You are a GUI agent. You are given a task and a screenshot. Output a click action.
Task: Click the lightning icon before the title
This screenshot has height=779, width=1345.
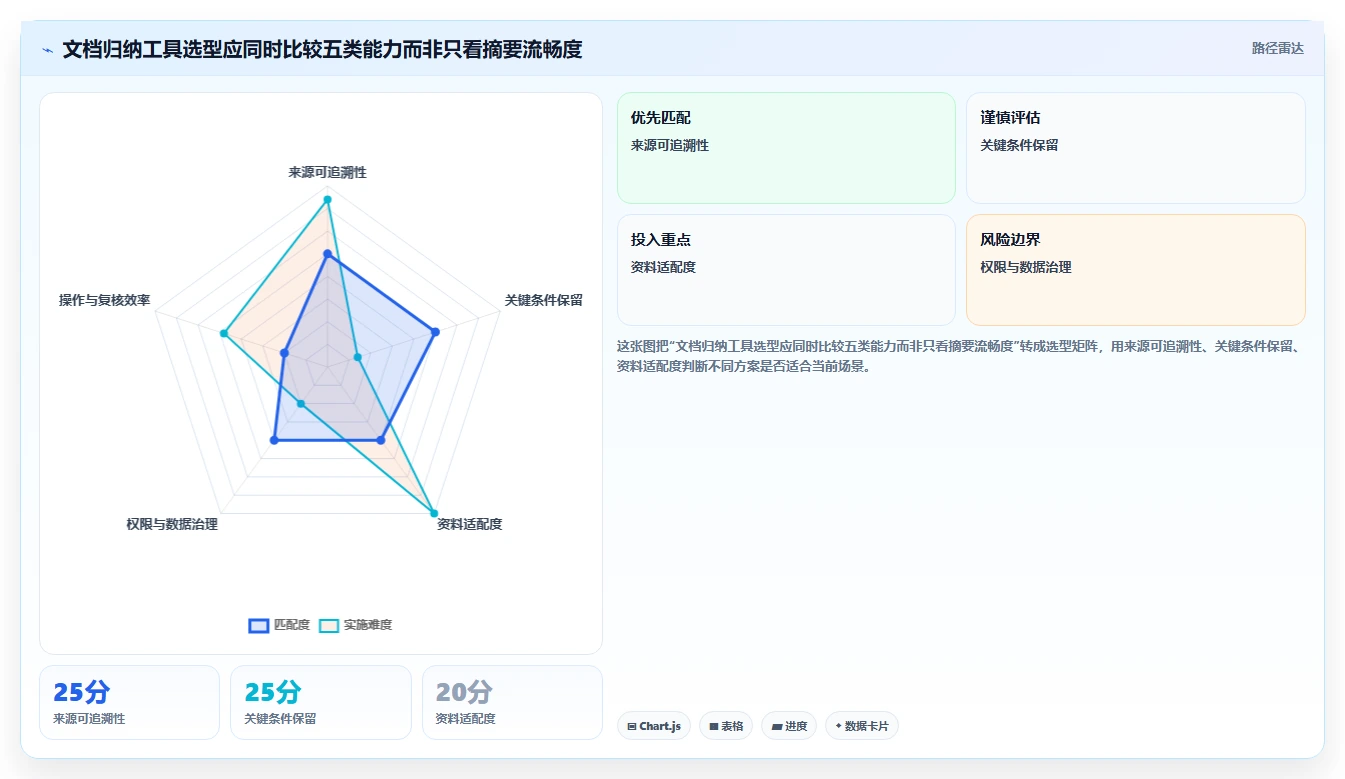(x=48, y=49)
